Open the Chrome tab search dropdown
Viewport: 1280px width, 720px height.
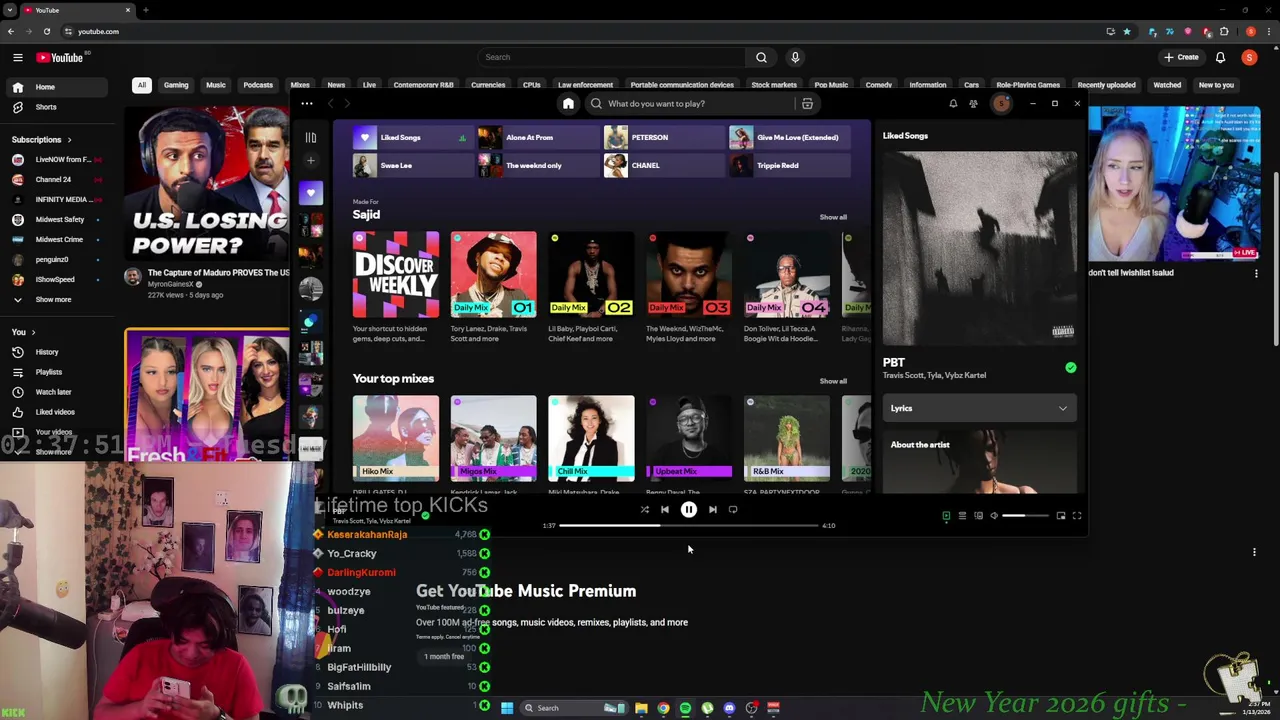point(10,10)
